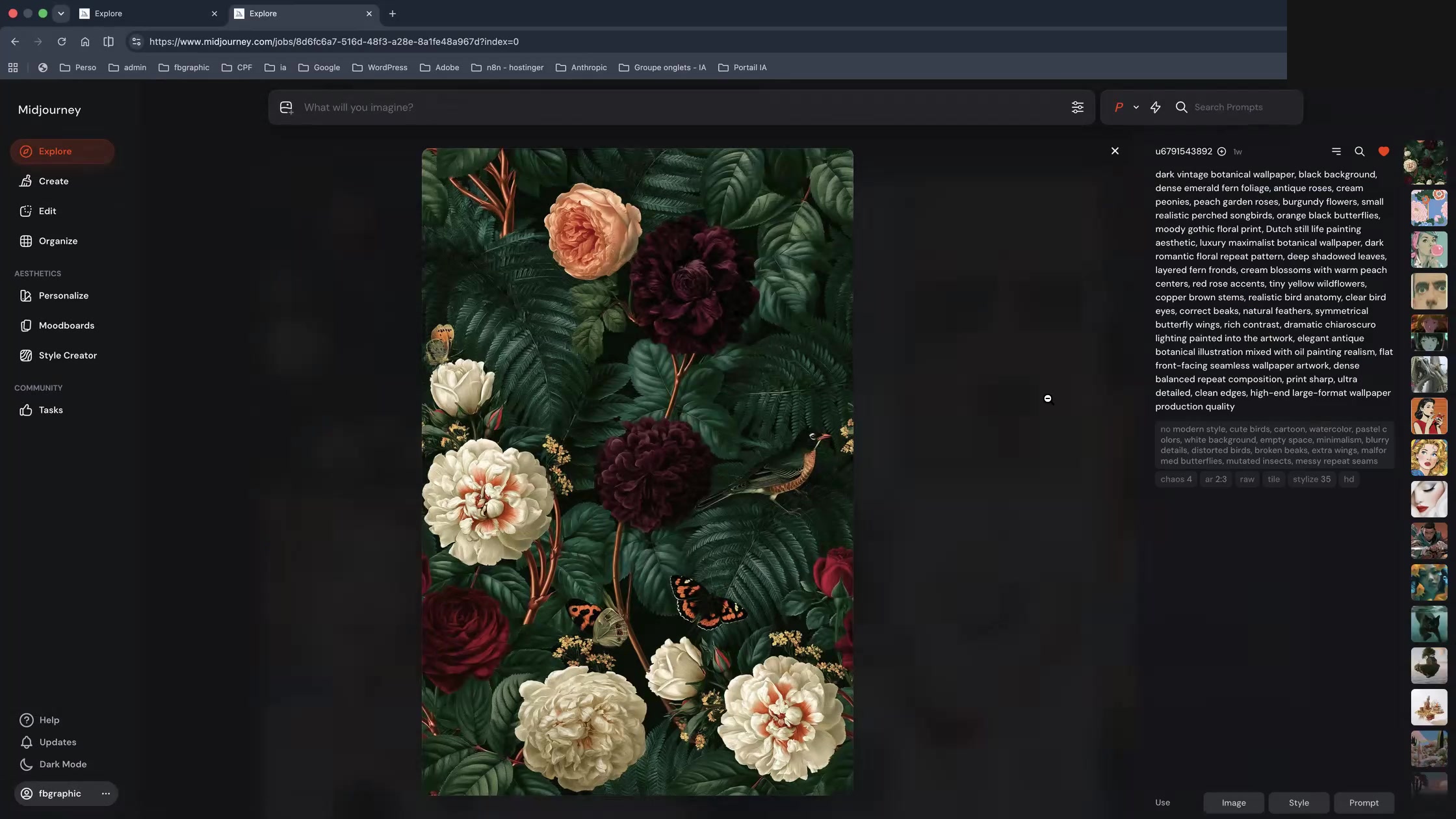
Task: Select the 'chaos 4' parameter tag
Action: tap(1176, 479)
